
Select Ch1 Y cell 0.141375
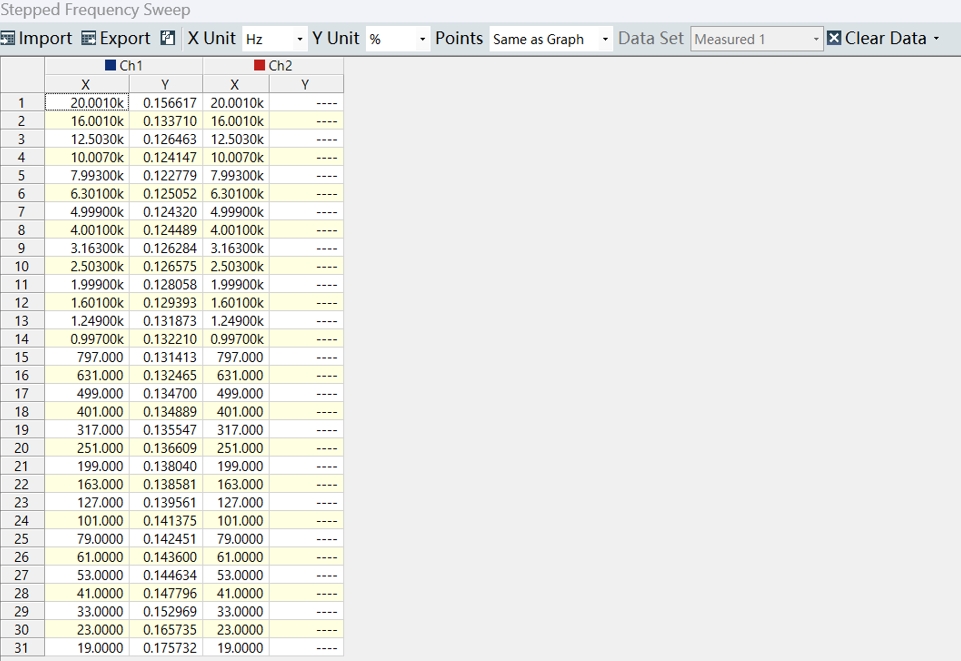coord(166,521)
